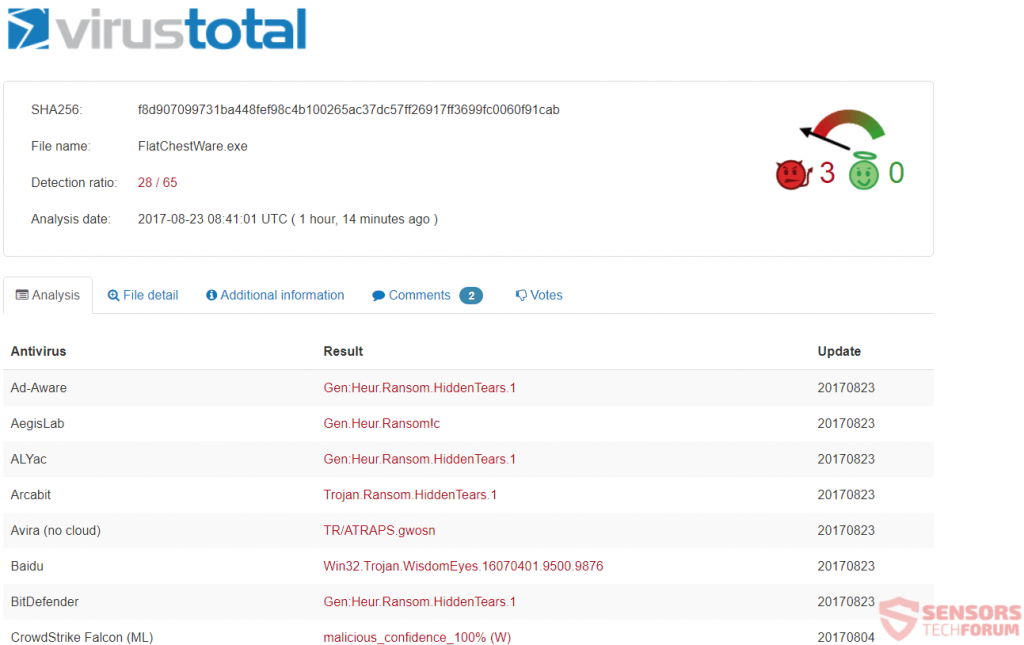Click the info icon beside Additional information
This screenshot has height=645, width=1024.
211,296
